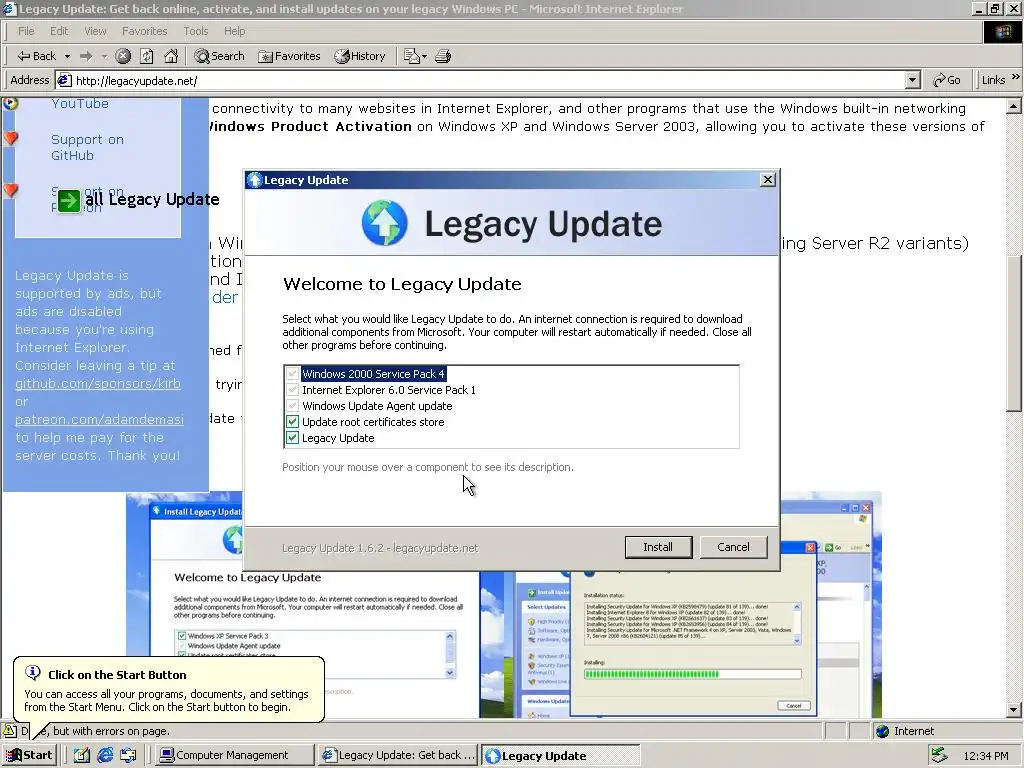Click the page scrollbar down arrow
This screenshot has width=1024, height=768.
(x=1014, y=710)
